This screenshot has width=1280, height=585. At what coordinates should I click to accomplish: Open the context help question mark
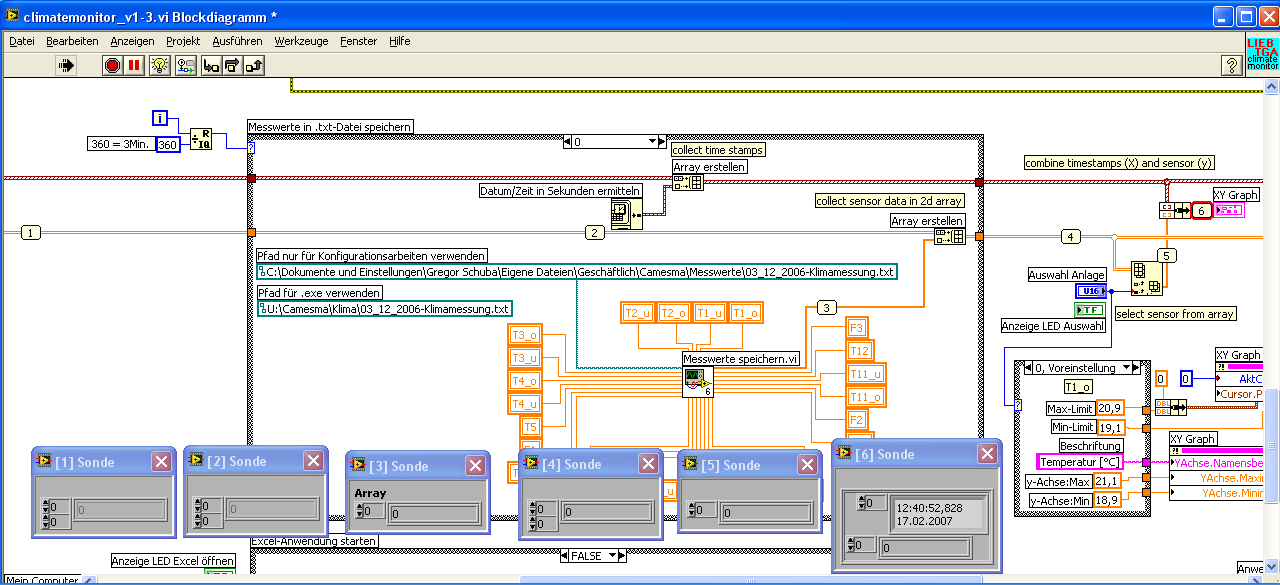(x=1232, y=65)
